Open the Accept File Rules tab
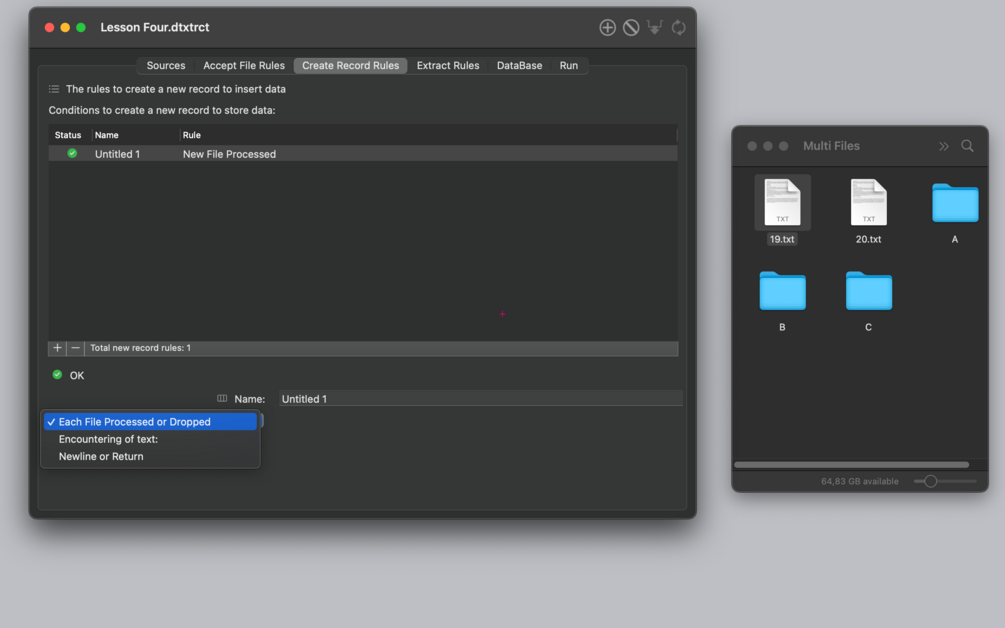The height and width of the screenshot is (628, 1005). point(244,65)
